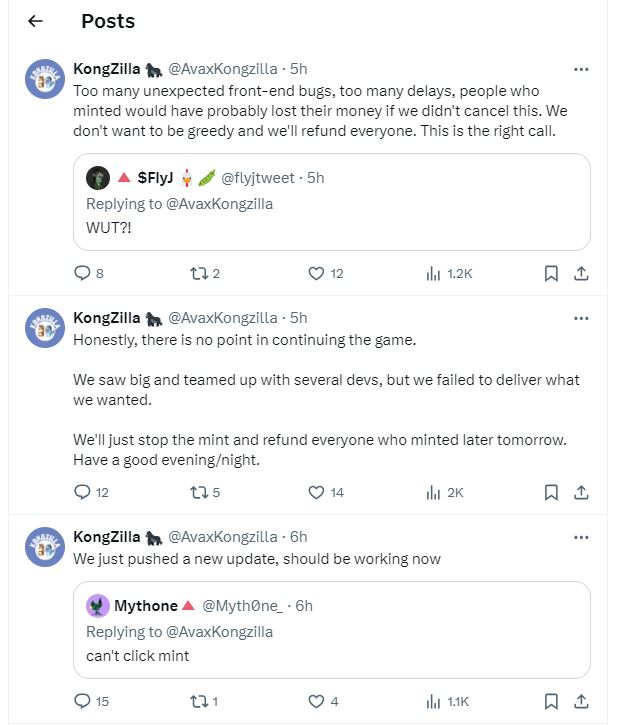Bookmark the 'pushed a new update' post
Image resolution: width=622 pixels, height=725 pixels.
pyautogui.click(x=550, y=701)
